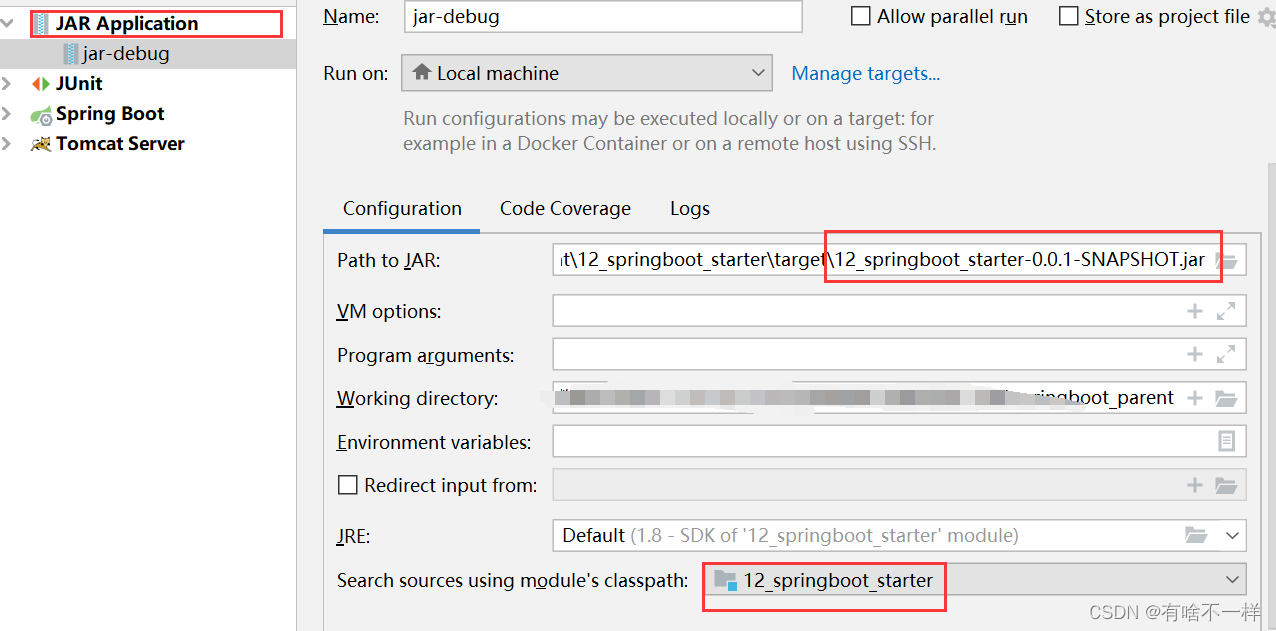Click the JUnit configuration type icon
1276x631 pixels.
(40, 83)
